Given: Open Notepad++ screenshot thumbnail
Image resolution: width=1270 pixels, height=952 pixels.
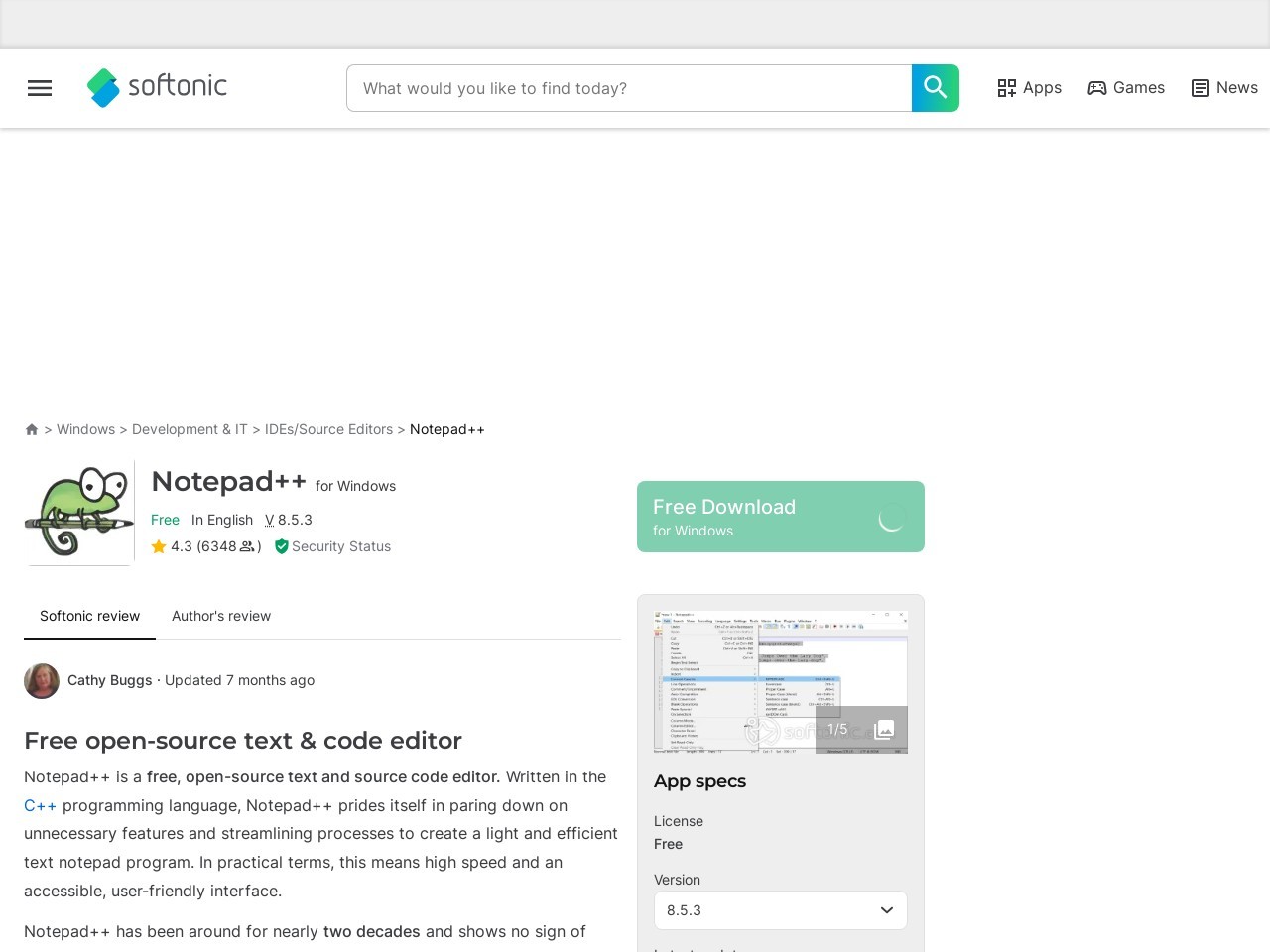Looking at the screenshot, I should click(781, 682).
